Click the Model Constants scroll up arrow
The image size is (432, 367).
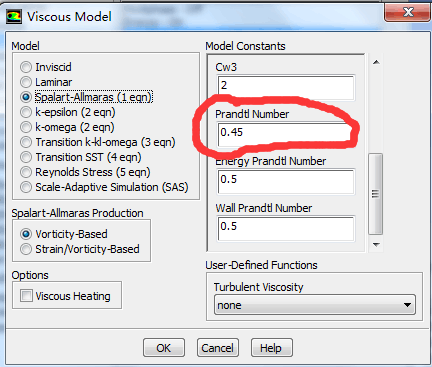click(x=376, y=62)
